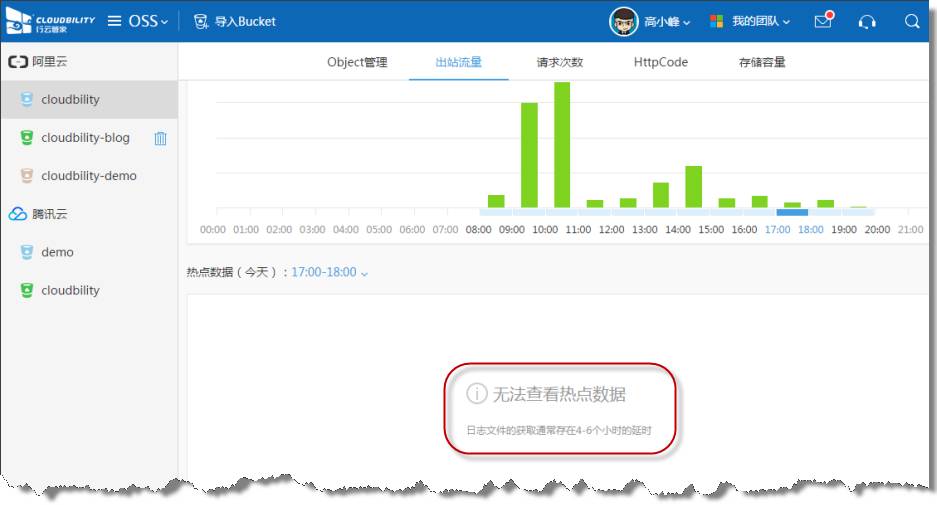Select the demo bucket under 腾讯云

click(57, 252)
